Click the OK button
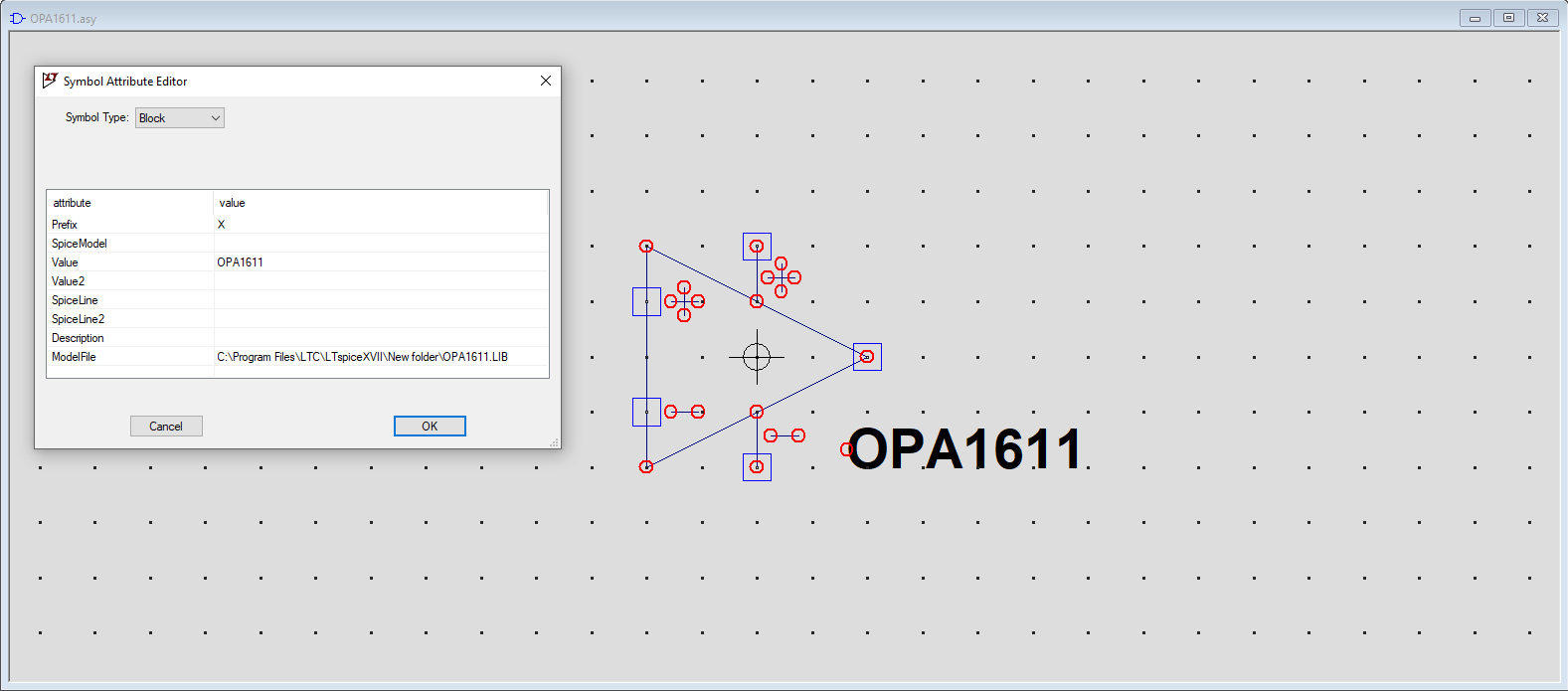Screen dimensions: 1568x691 [x=430, y=426]
